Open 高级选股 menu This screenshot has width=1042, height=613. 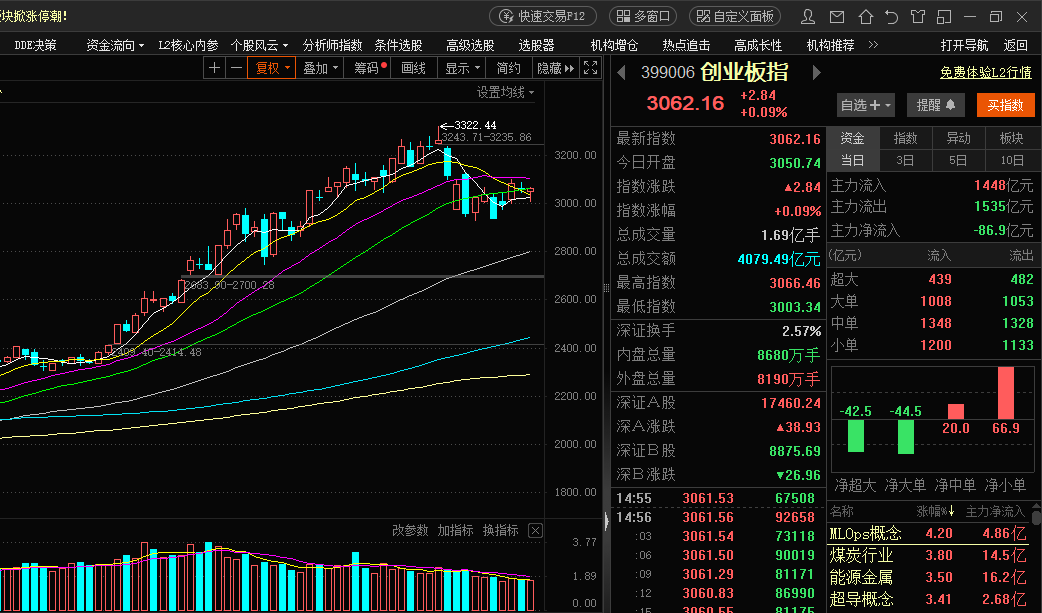pos(470,45)
